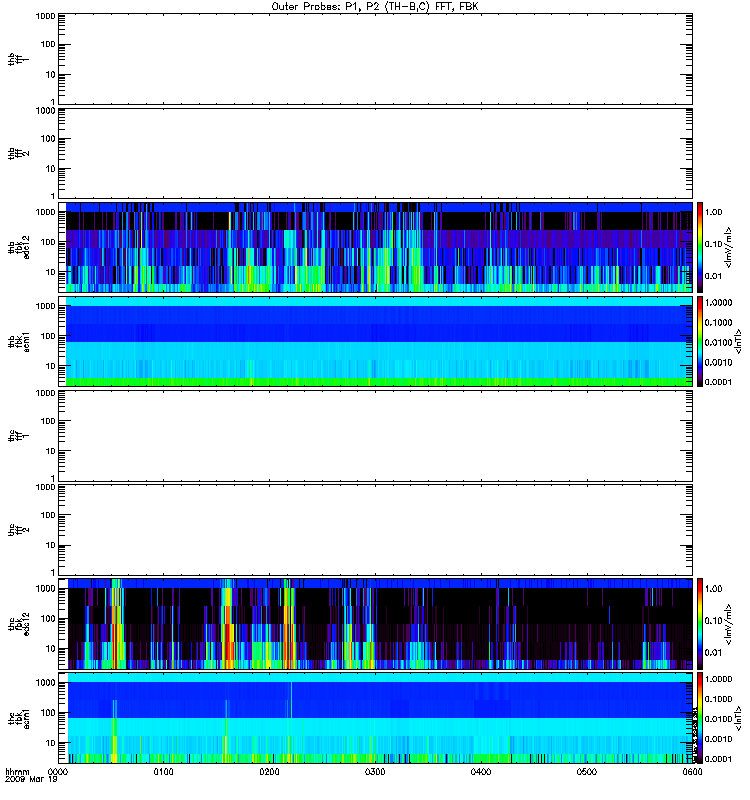Click the thc fbk edc12 spectrogram panel
Screen dimensions: 750x800
(x=376, y=624)
